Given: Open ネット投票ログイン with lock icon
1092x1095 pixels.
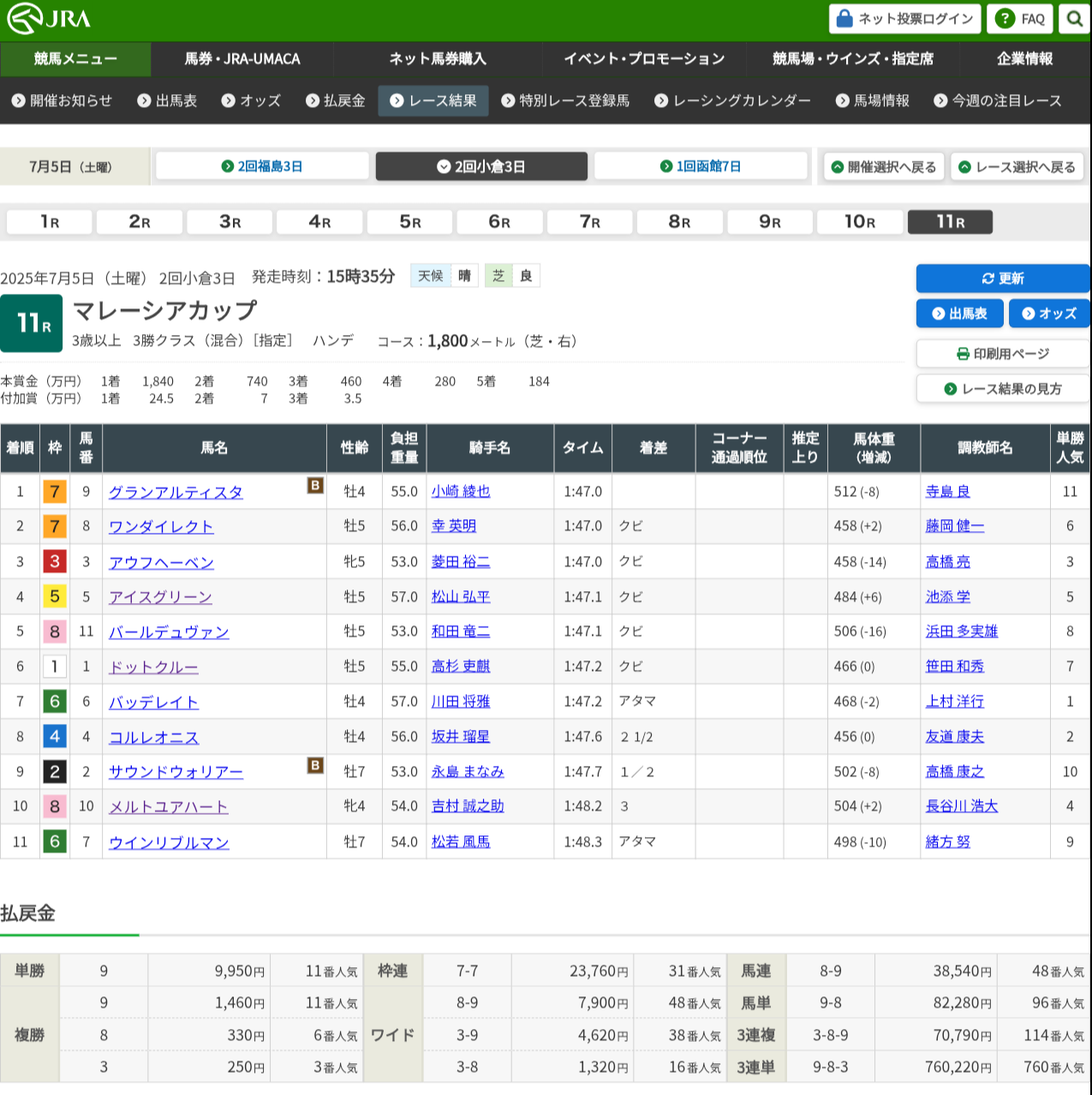Looking at the screenshot, I should [x=905, y=19].
